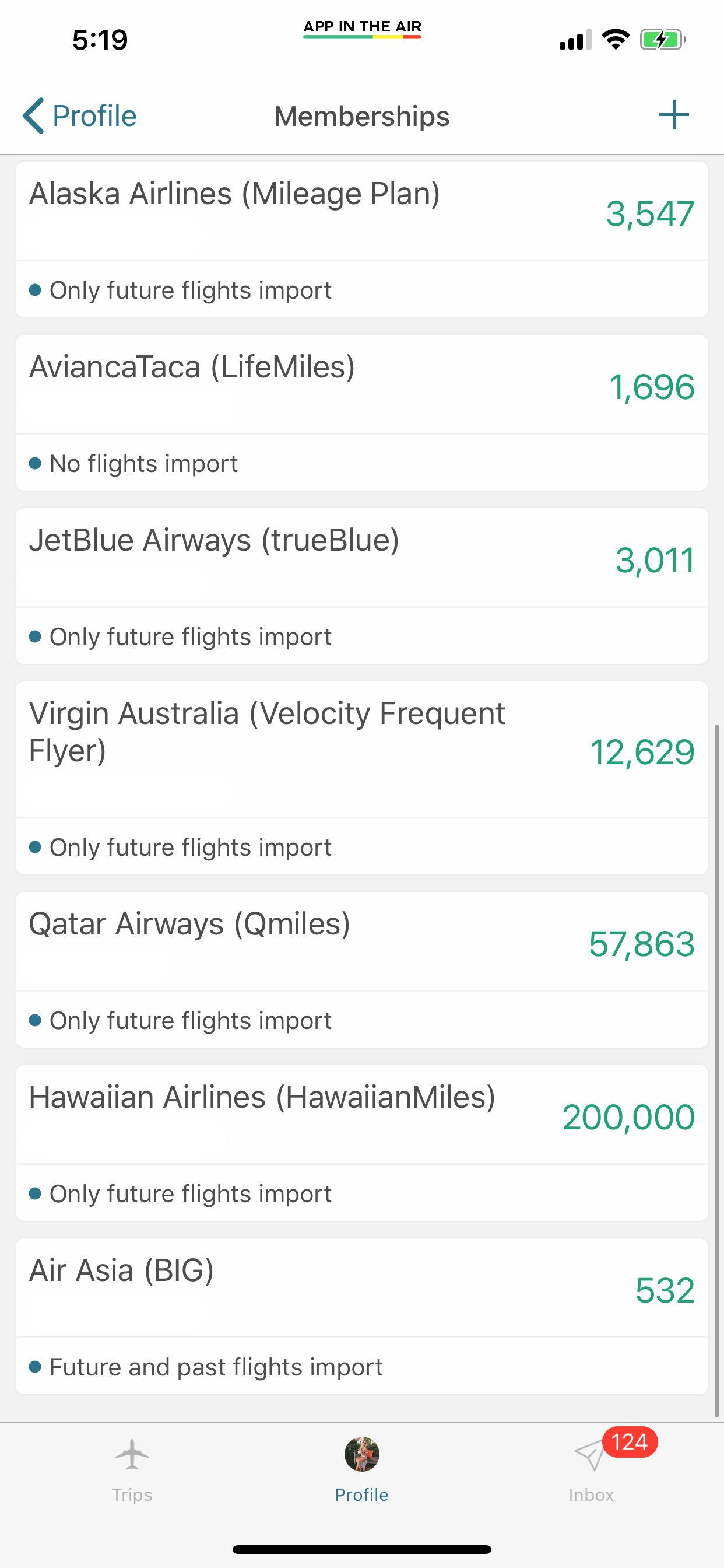This screenshot has height=1568, width=724.
Task: Open AviancaTaca LifeMiles membership
Action: (192, 367)
